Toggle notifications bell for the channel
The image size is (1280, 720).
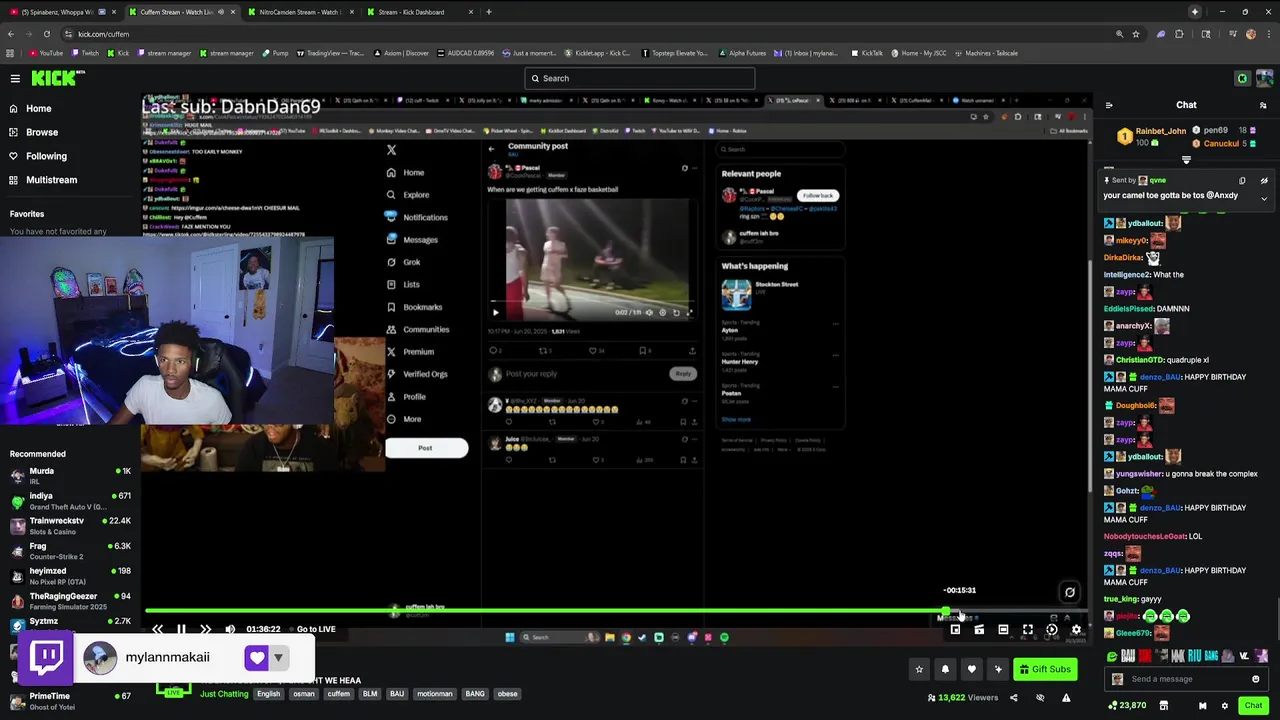pyautogui.click(x=945, y=669)
